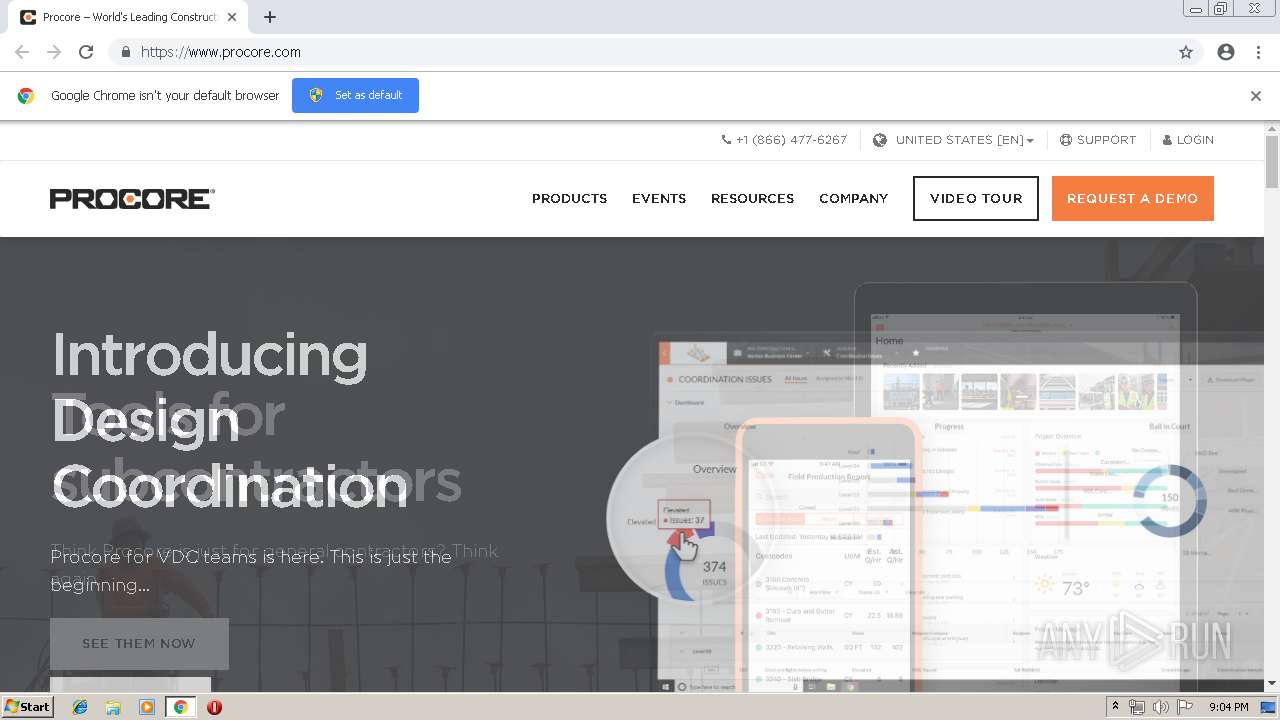Image resolution: width=1280 pixels, height=720 pixels.
Task: Click the globe icon beside United States
Action: 880,140
